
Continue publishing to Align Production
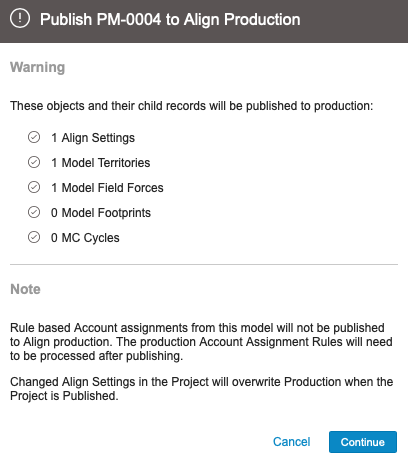(x=363, y=442)
